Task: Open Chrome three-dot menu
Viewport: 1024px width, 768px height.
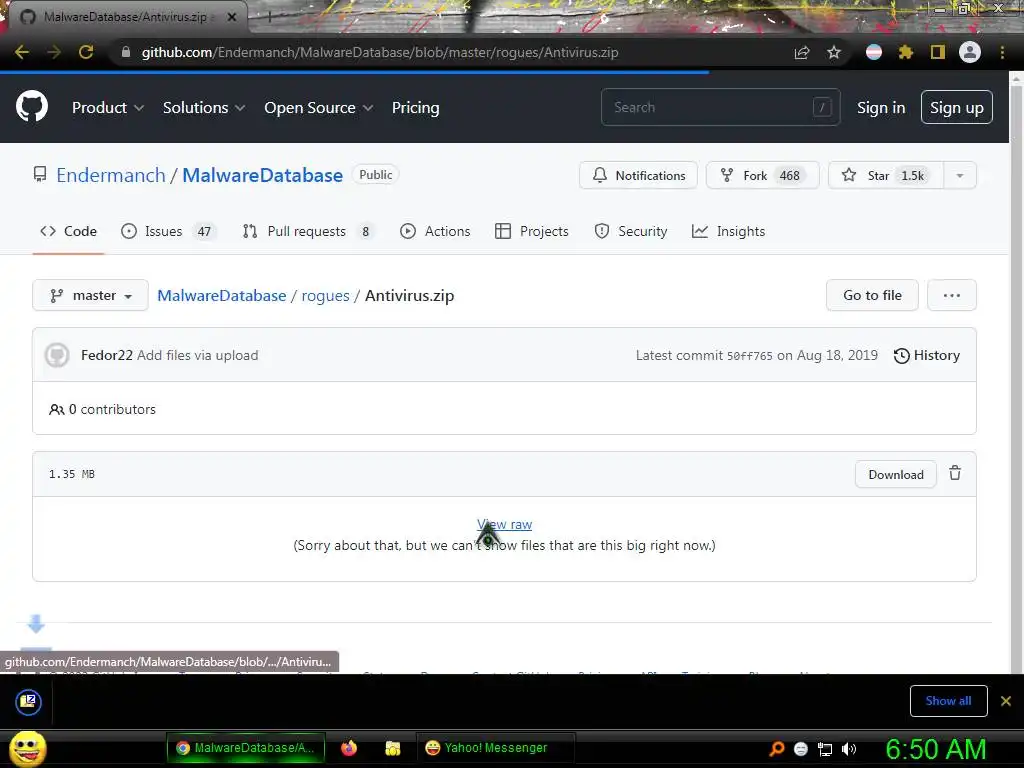Action: (1002, 52)
